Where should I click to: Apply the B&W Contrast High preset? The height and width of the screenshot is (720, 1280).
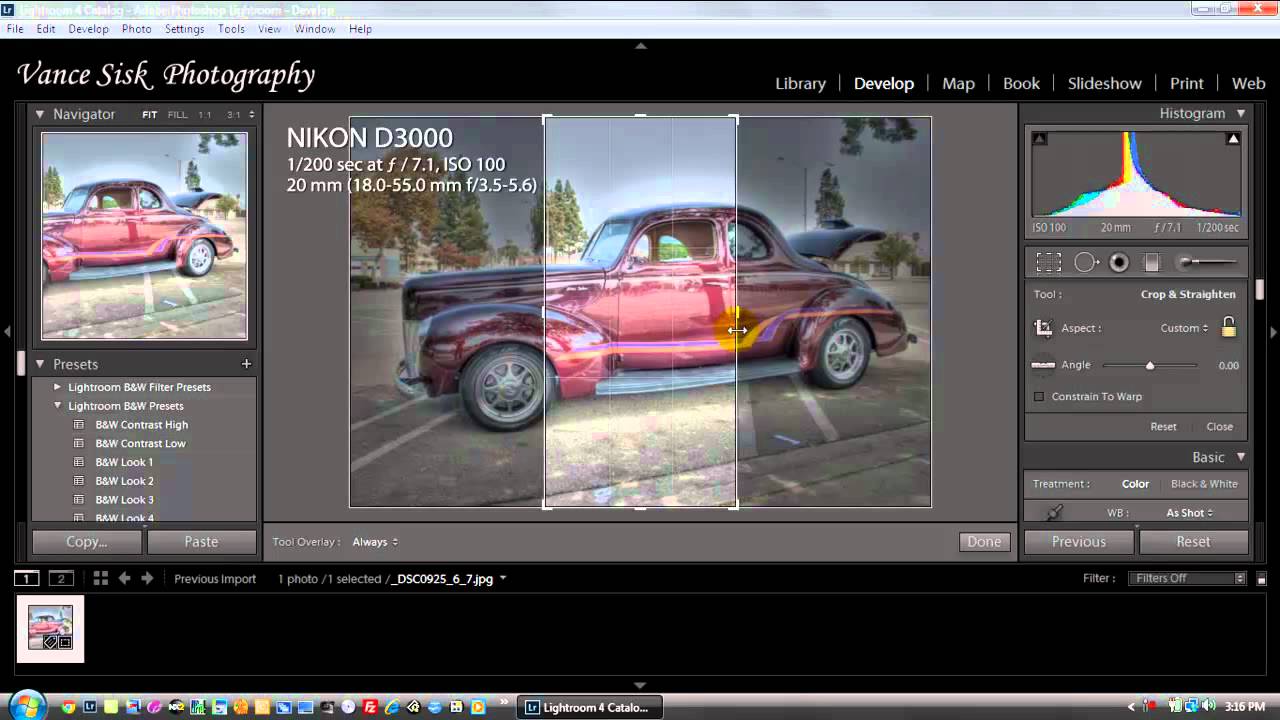point(141,425)
